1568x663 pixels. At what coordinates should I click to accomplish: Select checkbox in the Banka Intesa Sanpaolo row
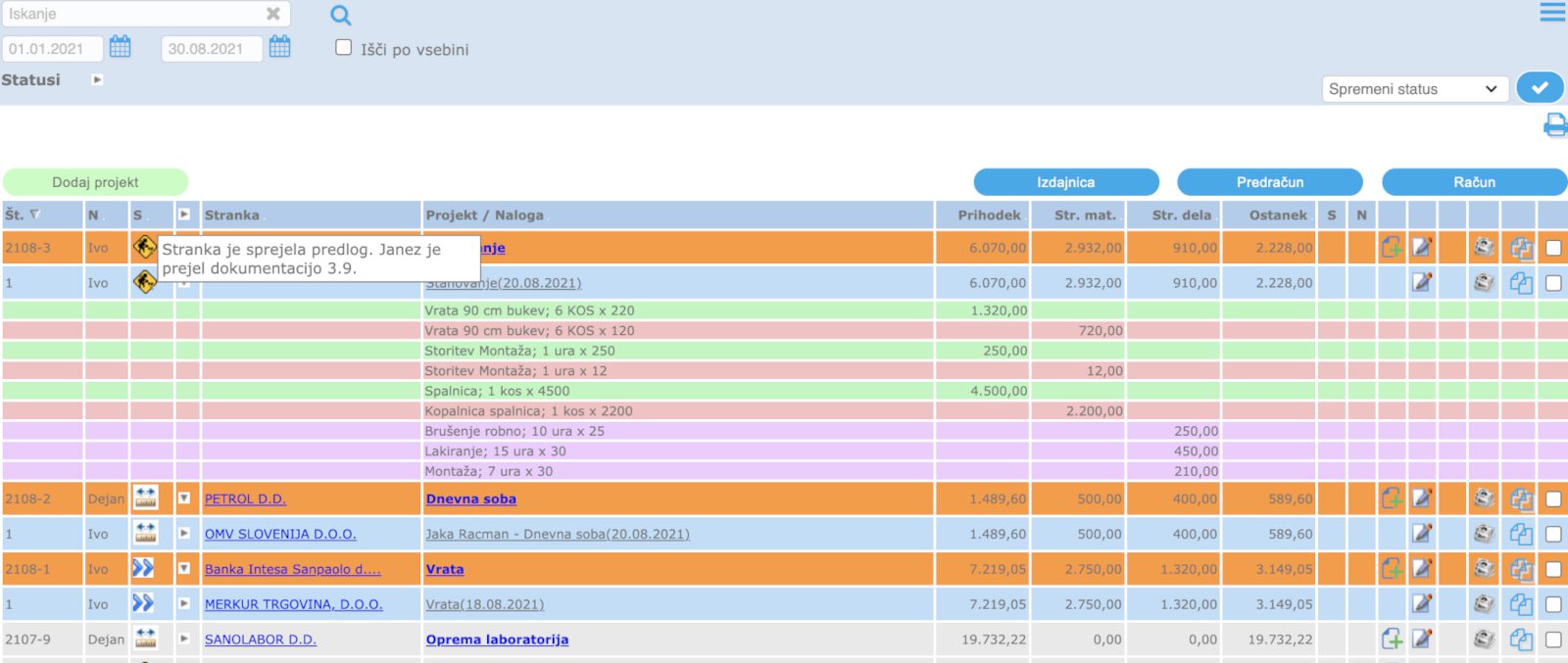click(x=1553, y=569)
